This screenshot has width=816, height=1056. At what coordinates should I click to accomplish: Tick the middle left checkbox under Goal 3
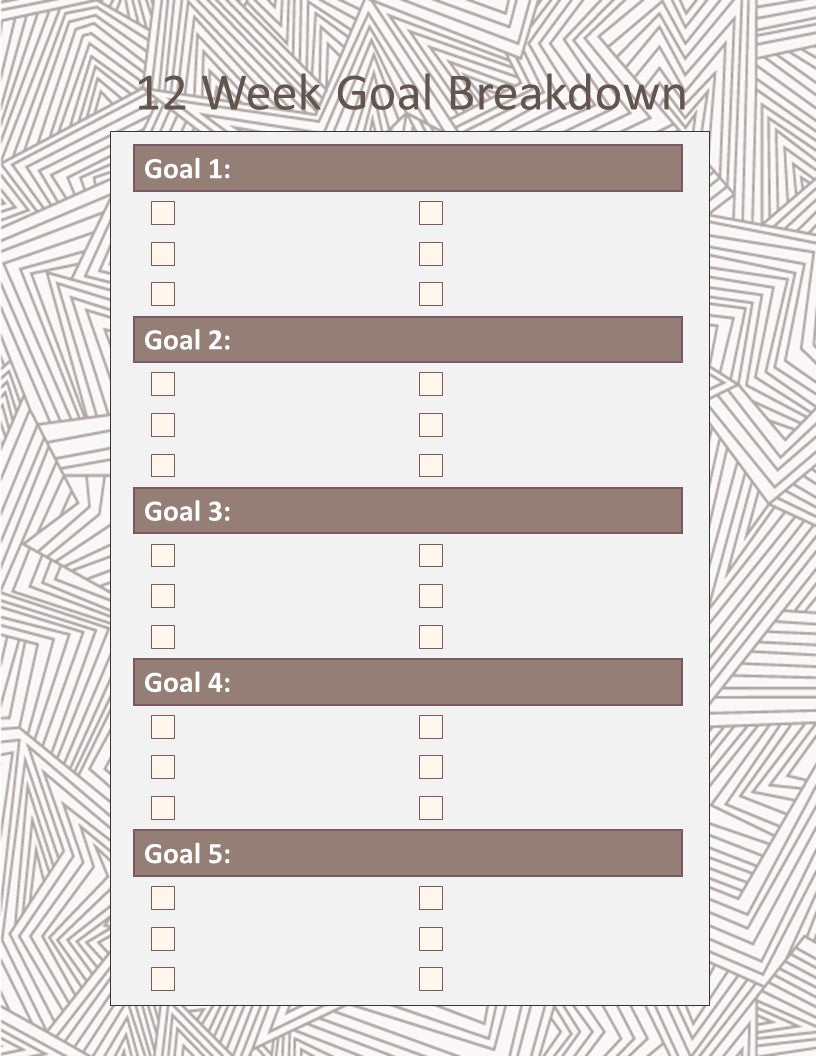click(x=163, y=596)
